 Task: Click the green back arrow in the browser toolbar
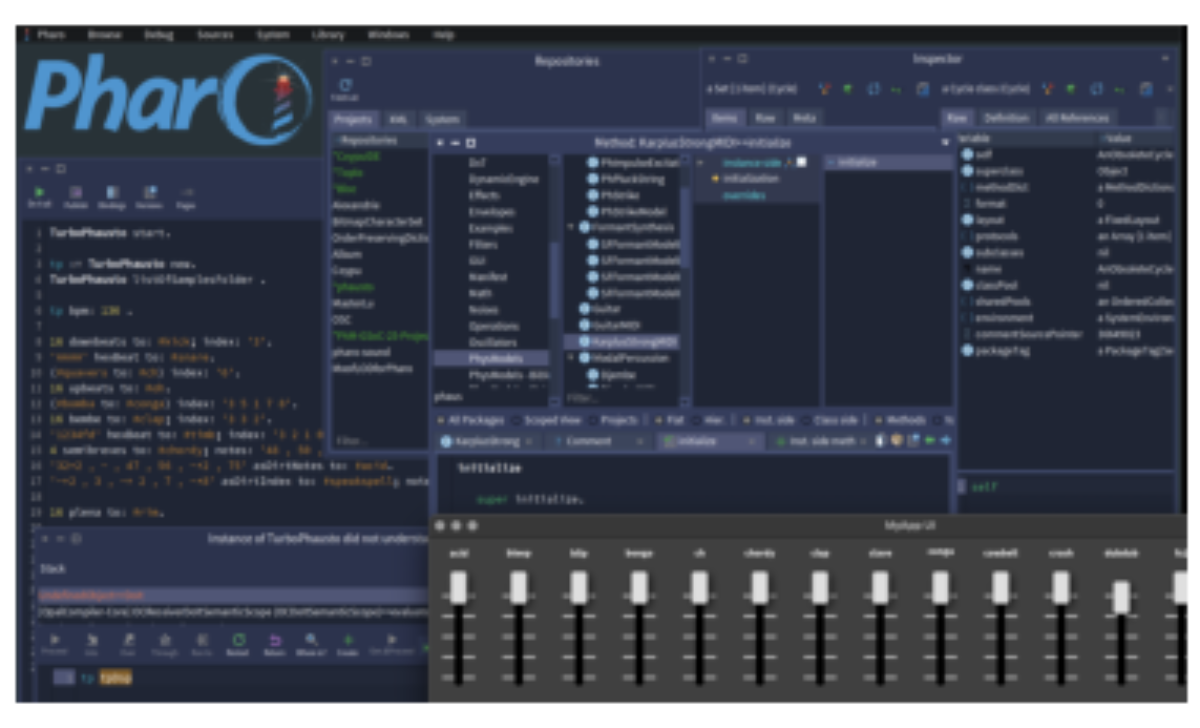click(930, 441)
